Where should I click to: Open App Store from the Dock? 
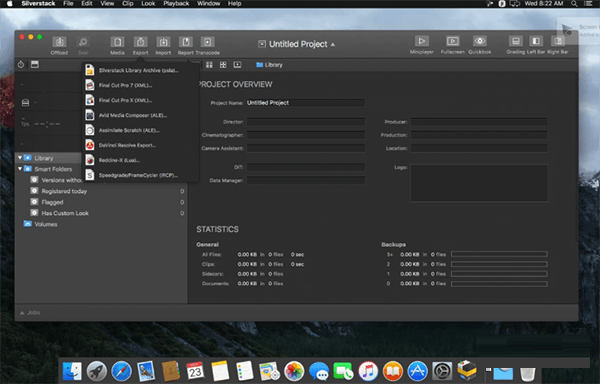coord(417,371)
